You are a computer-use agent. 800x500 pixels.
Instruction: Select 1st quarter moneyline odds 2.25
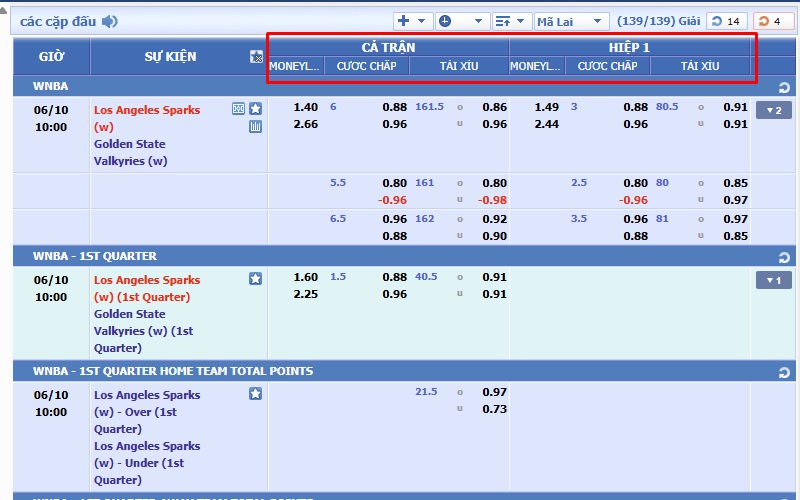pyautogui.click(x=306, y=294)
